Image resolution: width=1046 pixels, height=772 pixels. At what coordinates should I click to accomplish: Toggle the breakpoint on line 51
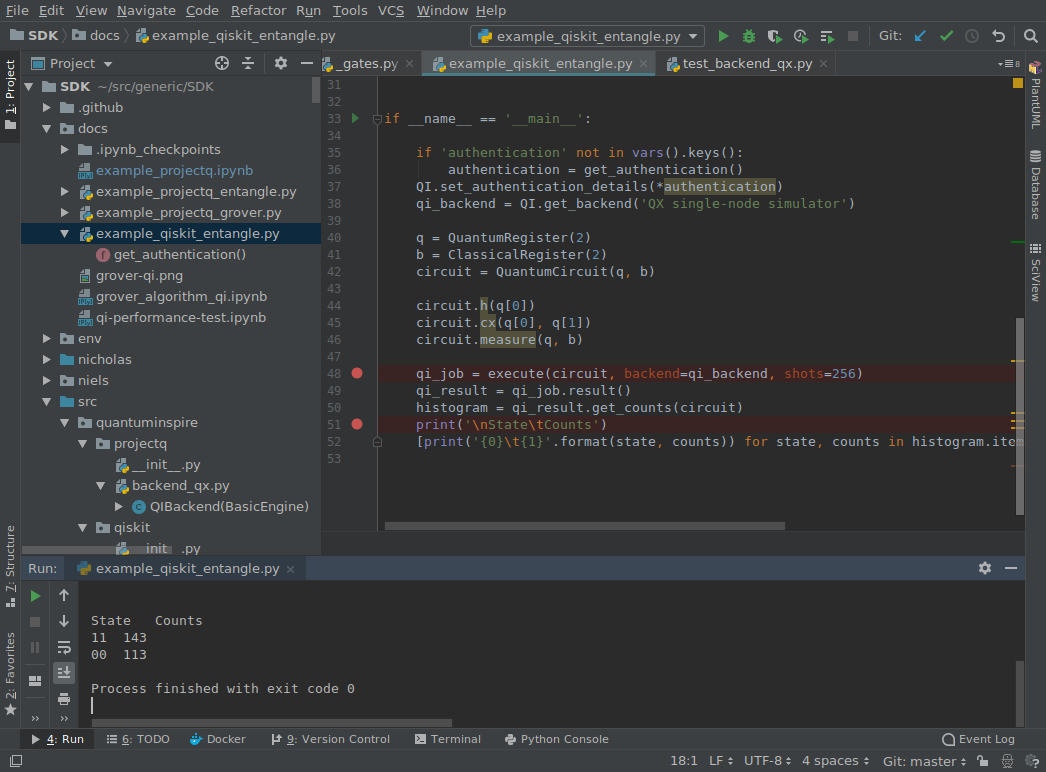[x=357, y=424]
